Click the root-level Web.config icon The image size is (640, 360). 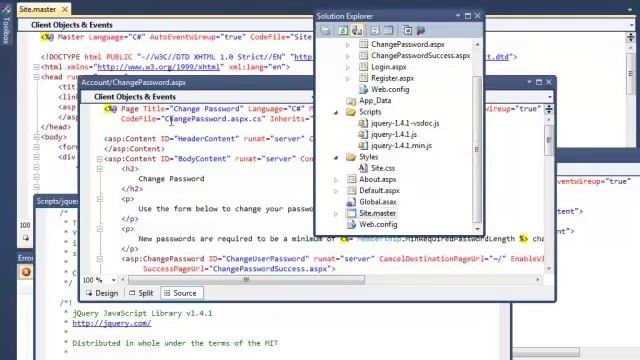(x=351, y=224)
